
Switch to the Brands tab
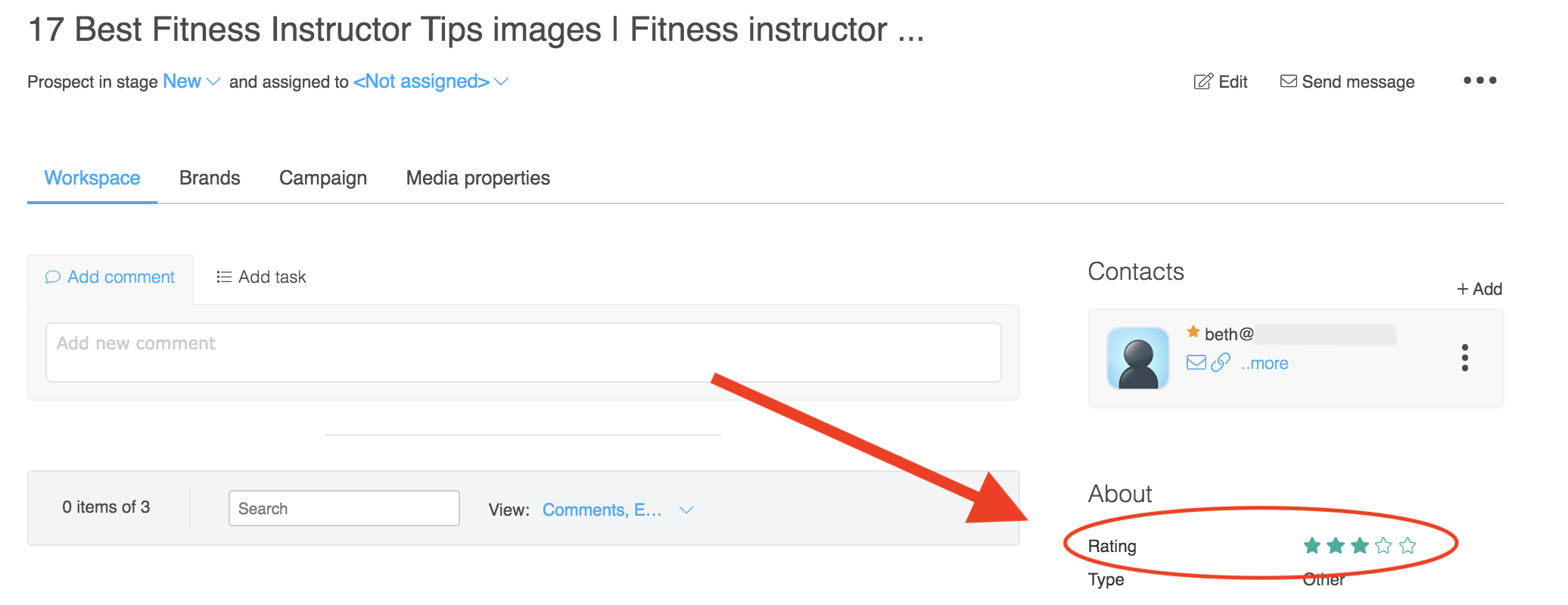[210, 178]
